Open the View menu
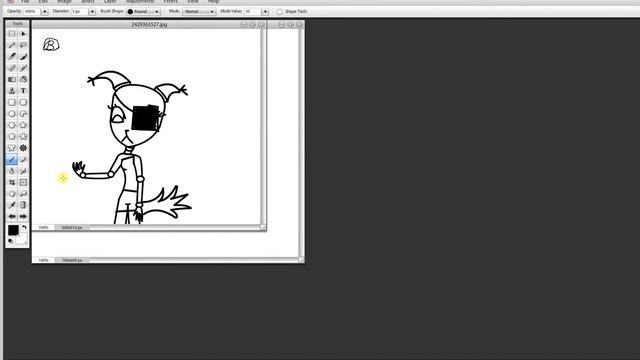Screen dimensions: 640x360 click(193, 2)
